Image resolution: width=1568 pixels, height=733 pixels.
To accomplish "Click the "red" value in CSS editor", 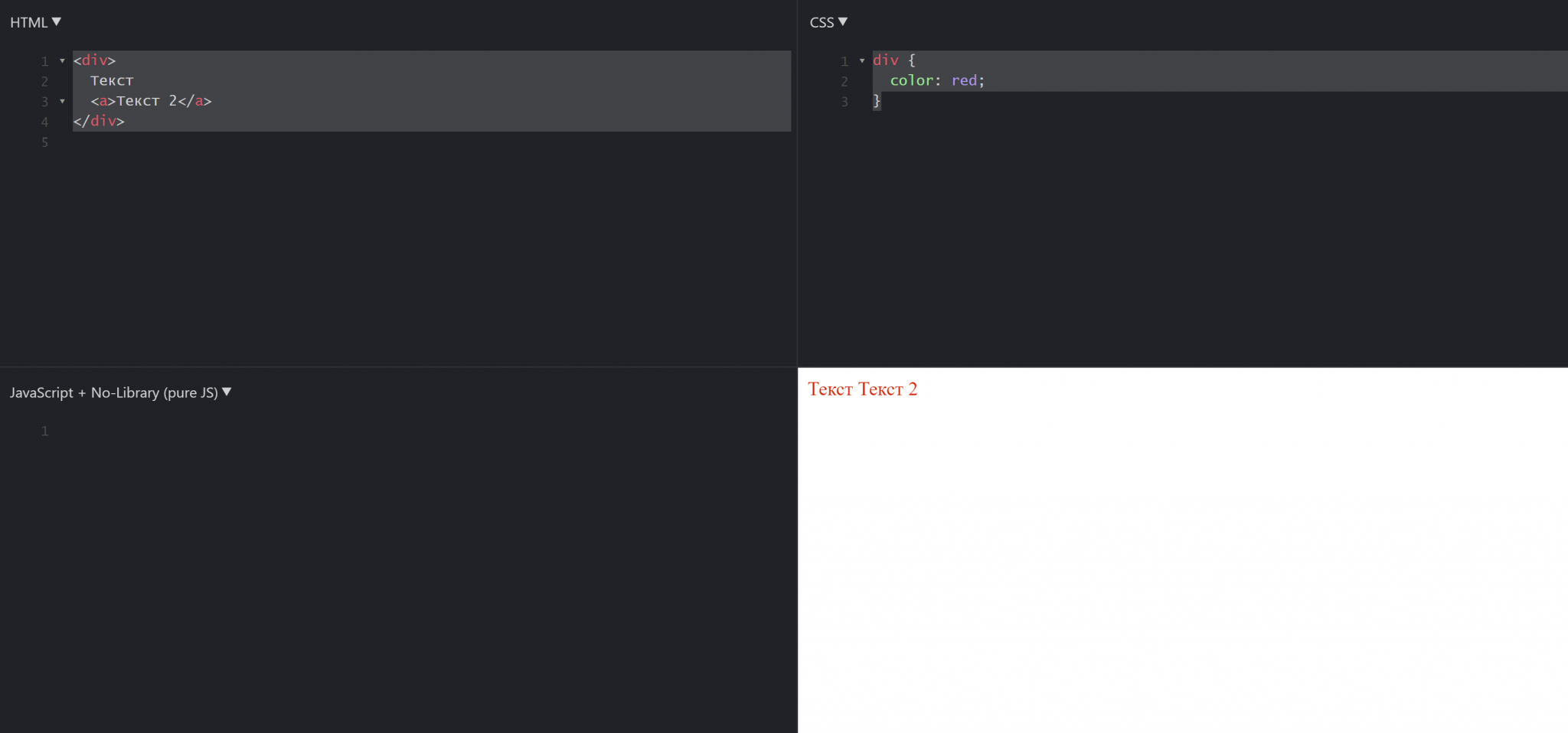I will (x=964, y=81).
